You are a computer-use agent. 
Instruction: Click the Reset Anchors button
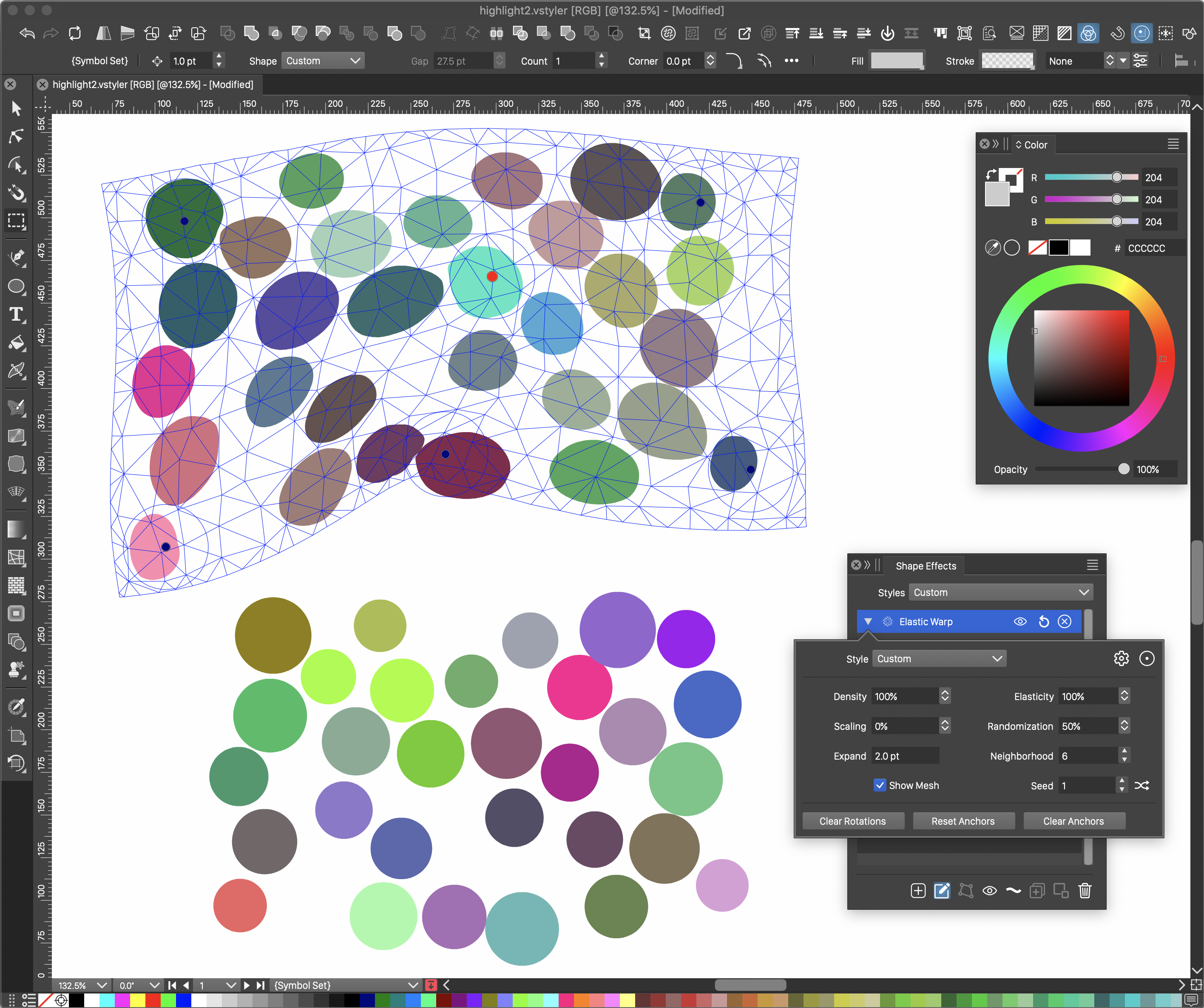click(963, 821)
